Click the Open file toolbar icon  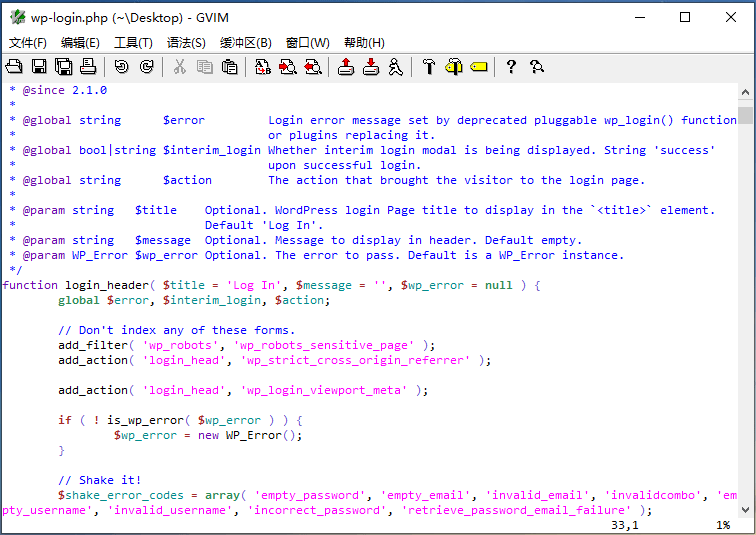14,67
